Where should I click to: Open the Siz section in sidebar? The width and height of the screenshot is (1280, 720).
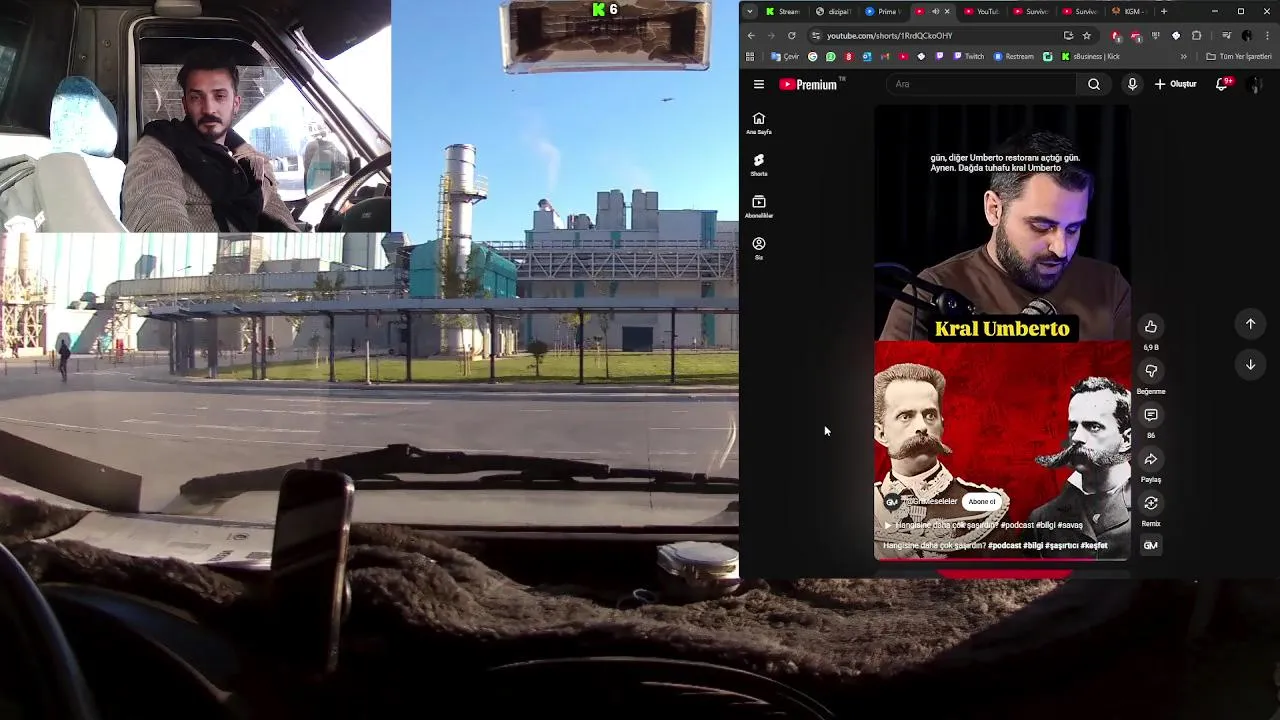coord(759,249)
